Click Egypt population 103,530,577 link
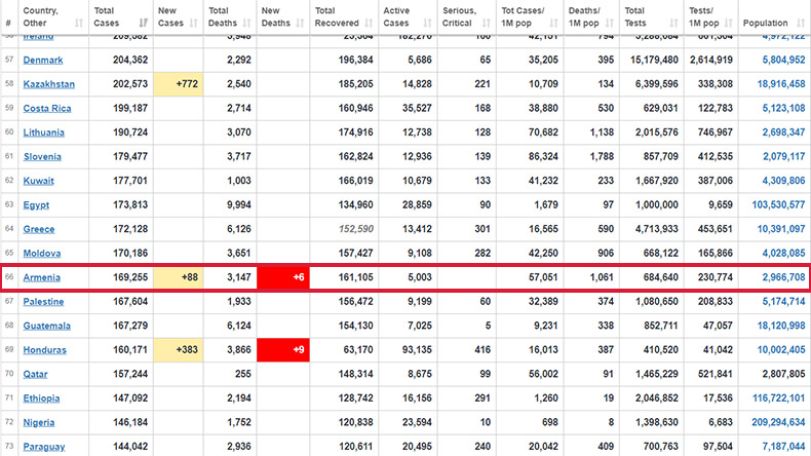 [x=778, y=205]
